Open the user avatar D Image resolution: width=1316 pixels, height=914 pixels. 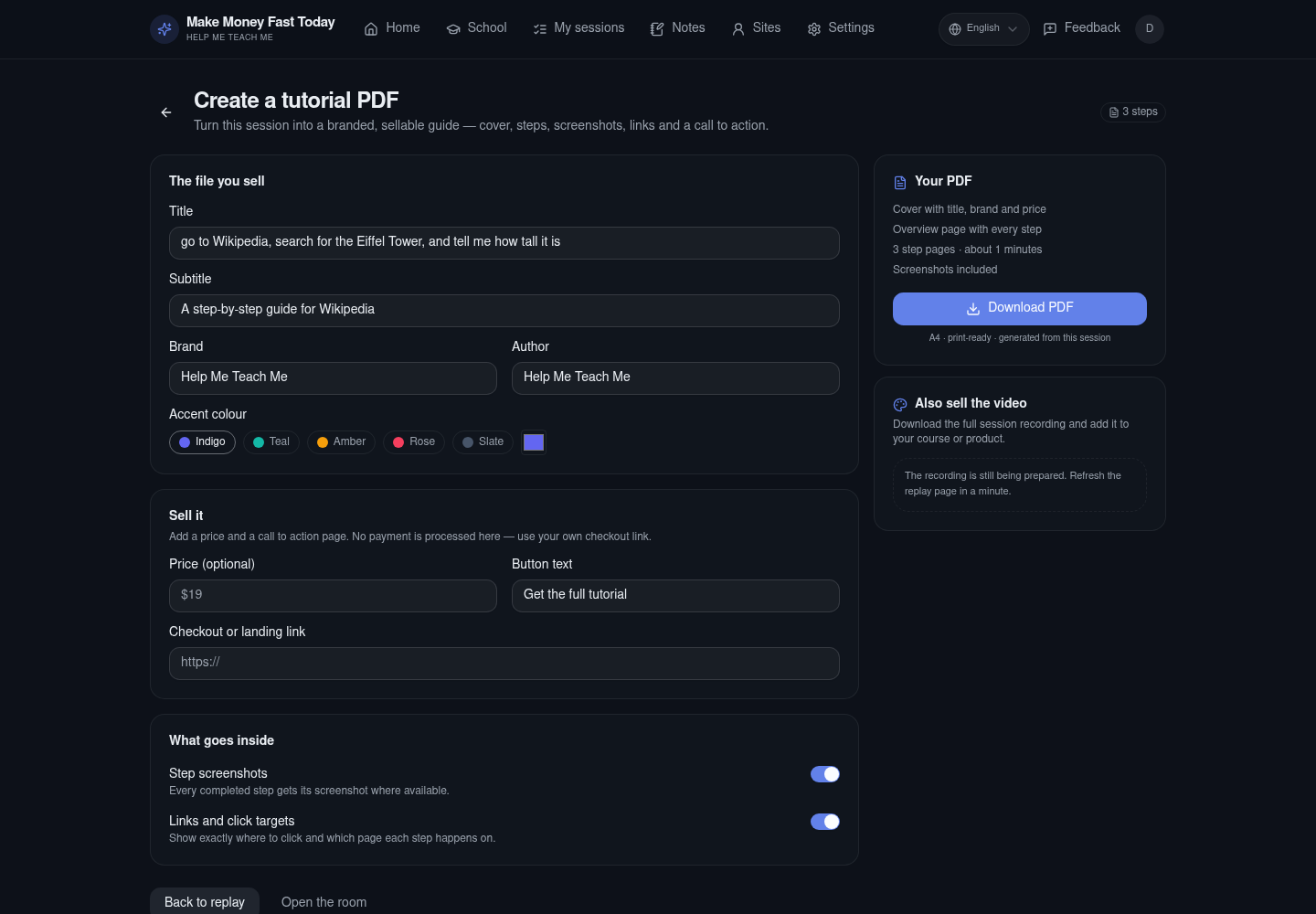pyautogui.click(x=1150, y=28)
